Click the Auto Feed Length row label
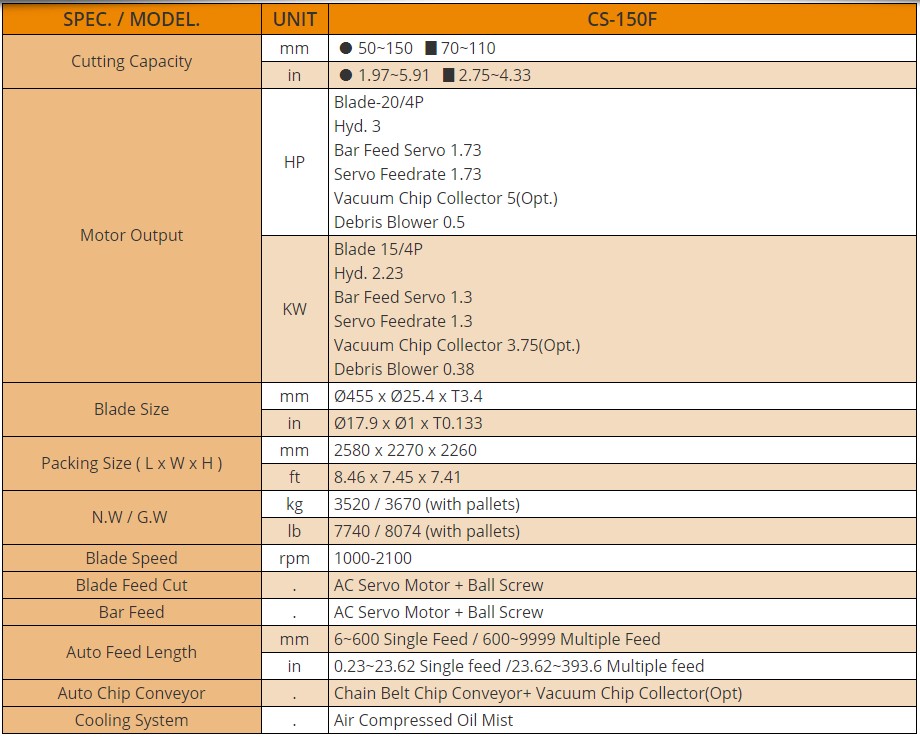Image resolution: width=920 pixels, height=738 pixels. tap(131, 652)
